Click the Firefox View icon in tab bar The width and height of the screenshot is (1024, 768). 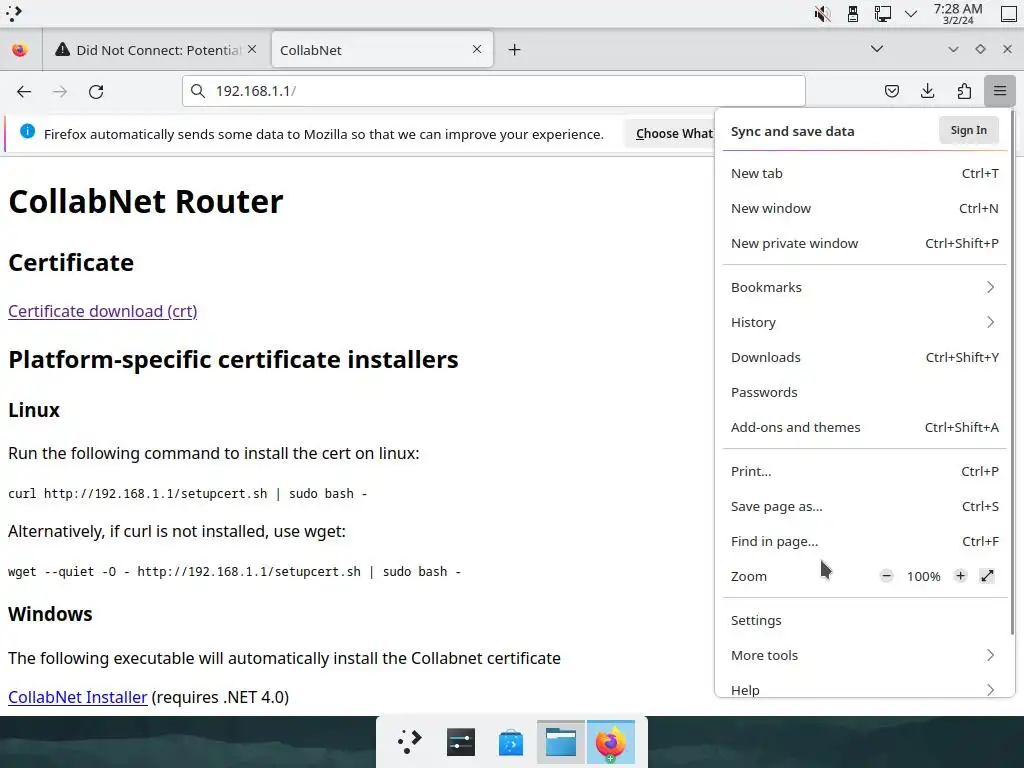pos(20,50)
